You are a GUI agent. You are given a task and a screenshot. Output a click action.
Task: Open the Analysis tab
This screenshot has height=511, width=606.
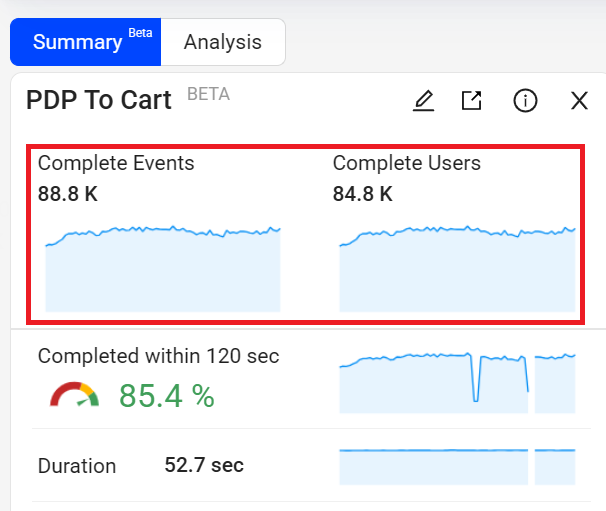point(222,42)
